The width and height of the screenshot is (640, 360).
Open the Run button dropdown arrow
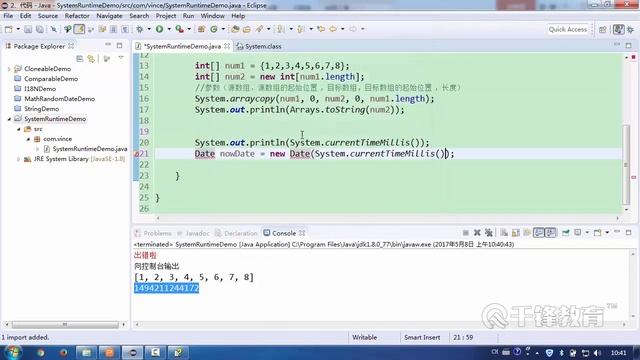coord(169,29)
